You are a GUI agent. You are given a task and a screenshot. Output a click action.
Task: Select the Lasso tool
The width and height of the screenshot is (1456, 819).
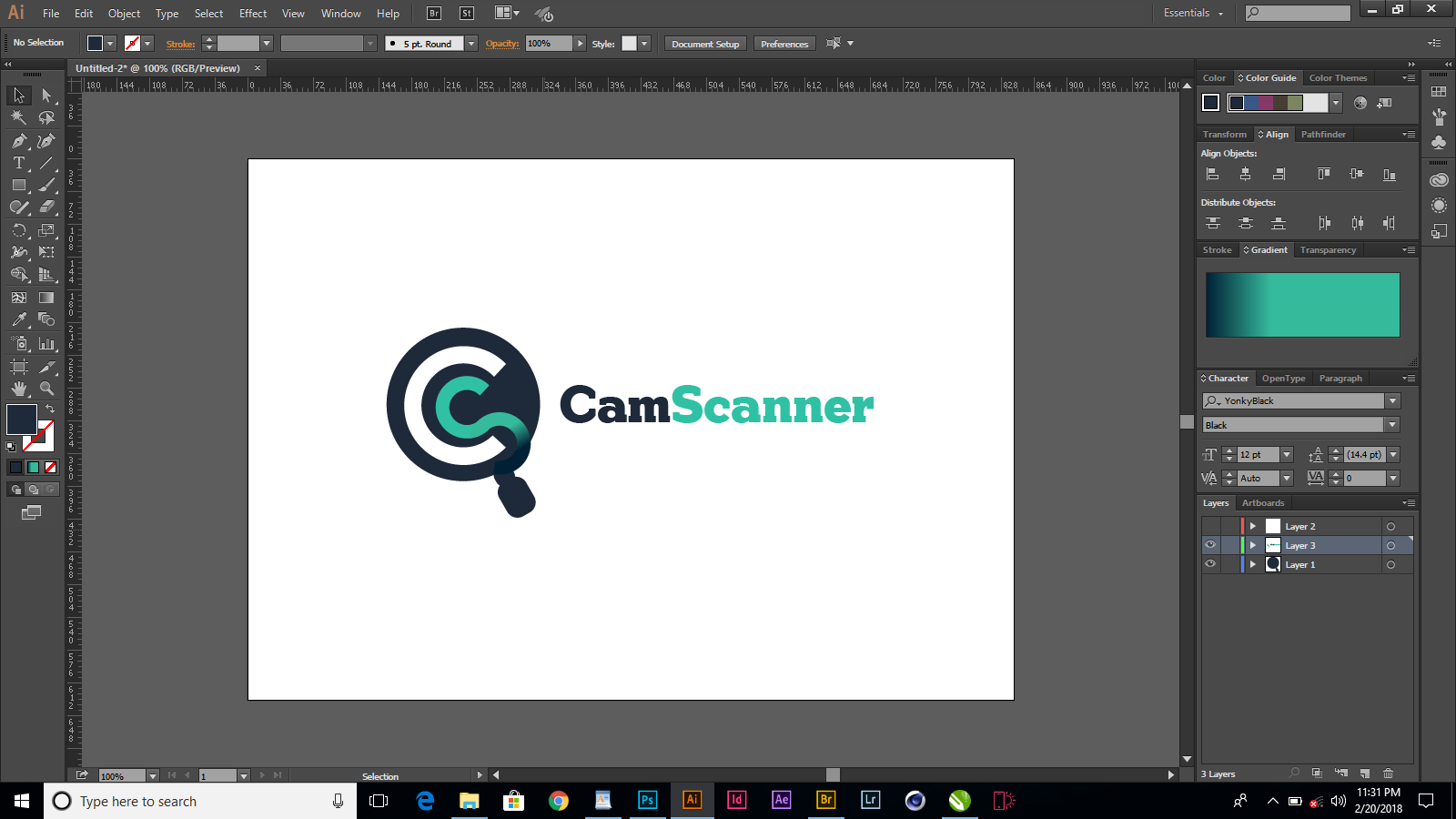pos(46,117)
